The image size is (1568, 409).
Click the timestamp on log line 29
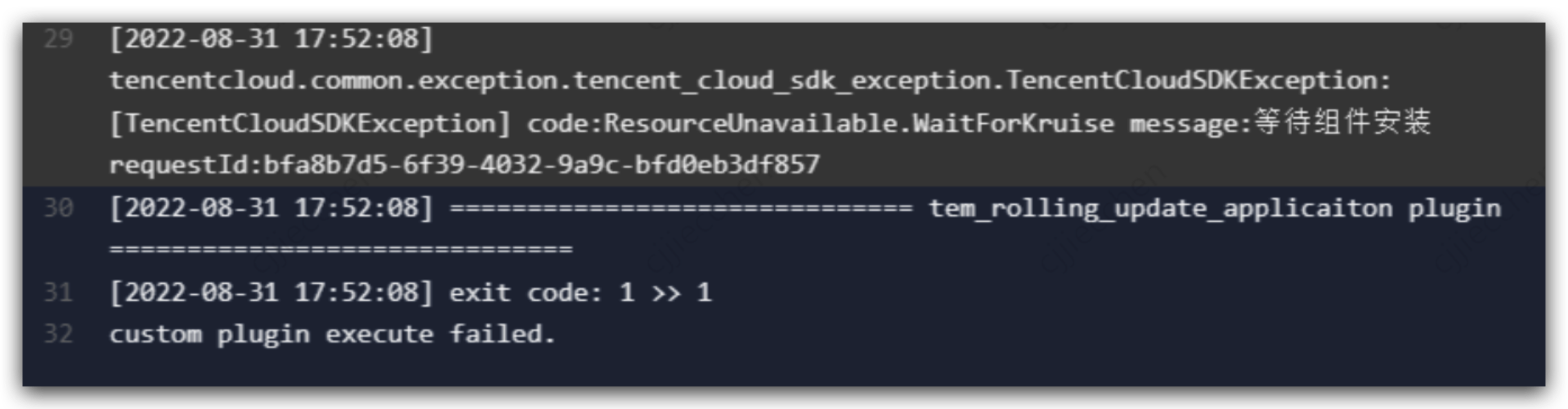[271, 39]
